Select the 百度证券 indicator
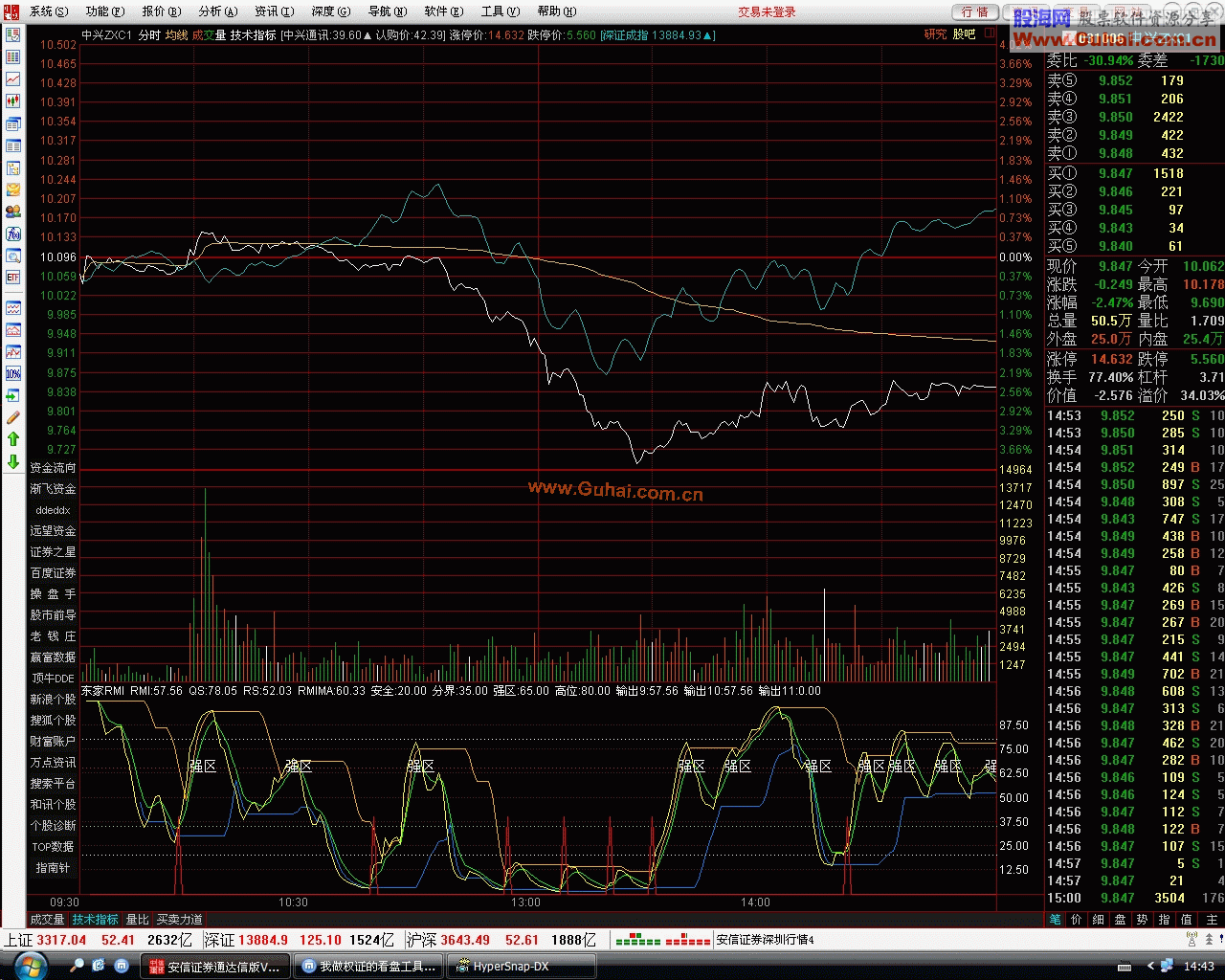This screenshot has height=980, width=1225. tap(53, 573)
